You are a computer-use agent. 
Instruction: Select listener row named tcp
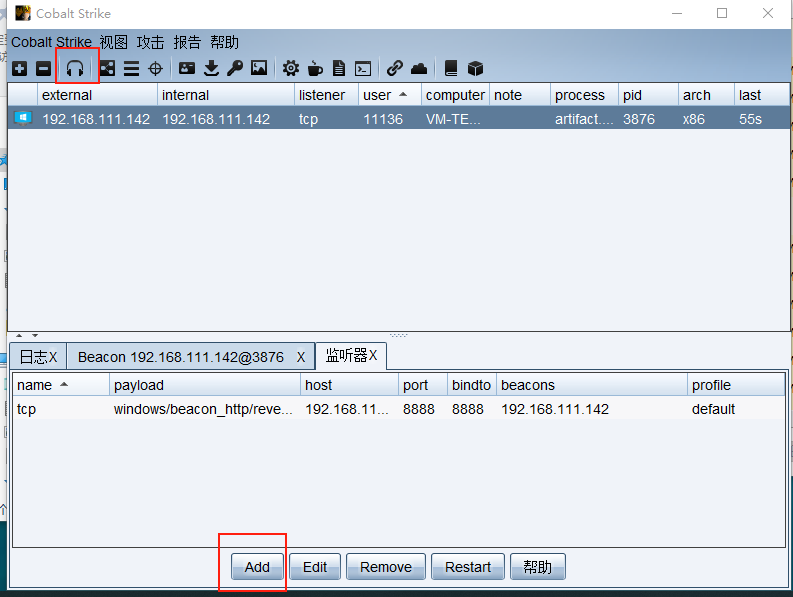(399, 409)
